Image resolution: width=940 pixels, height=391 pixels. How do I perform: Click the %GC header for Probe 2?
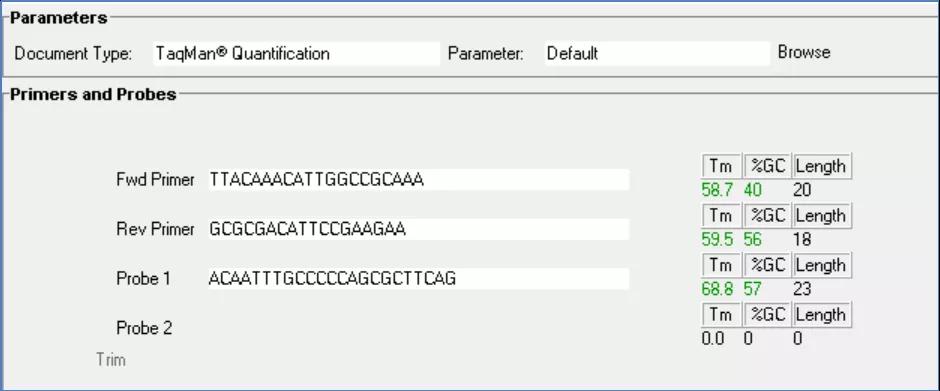(767, 314)
